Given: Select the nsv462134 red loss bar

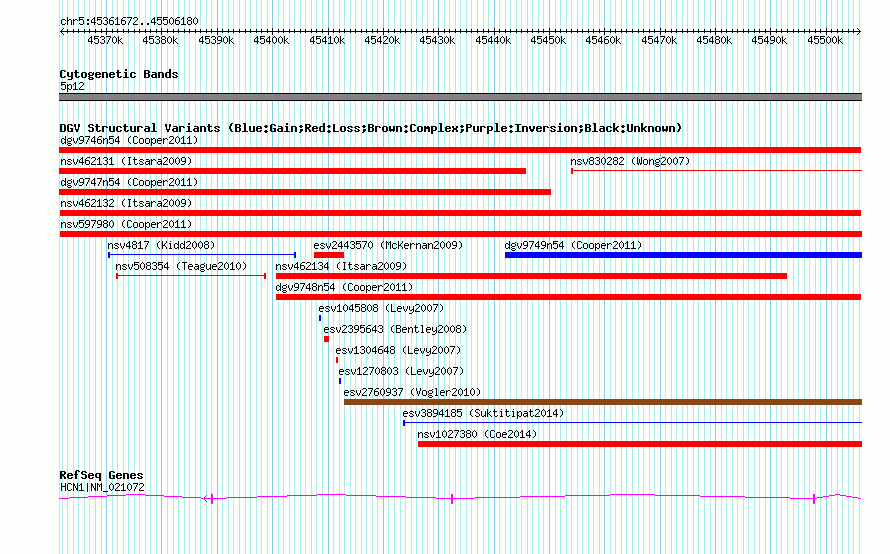Looking at the screenshot, I should tap(531, 276).
